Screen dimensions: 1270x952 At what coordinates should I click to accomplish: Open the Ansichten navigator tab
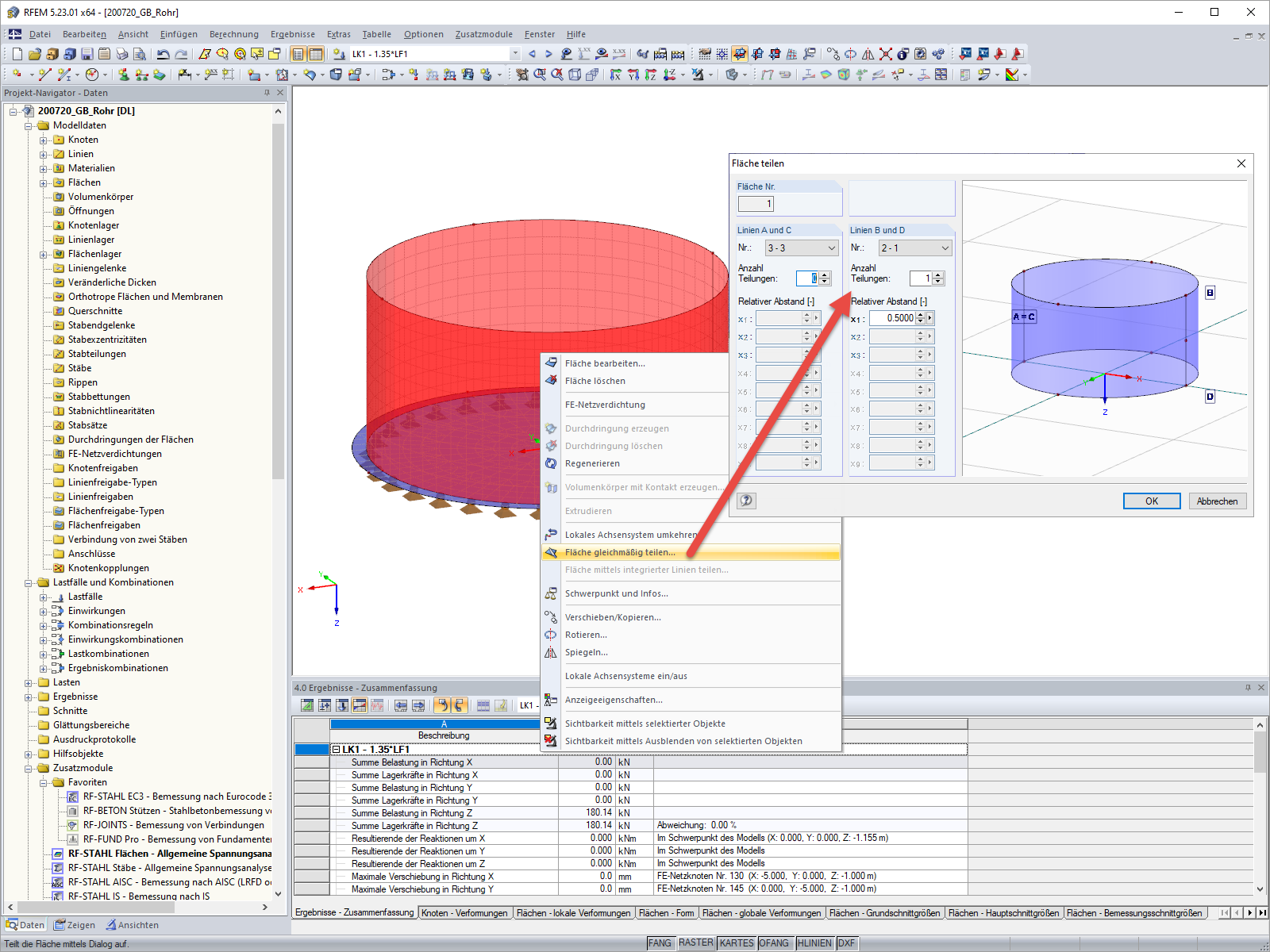[133, 925]
